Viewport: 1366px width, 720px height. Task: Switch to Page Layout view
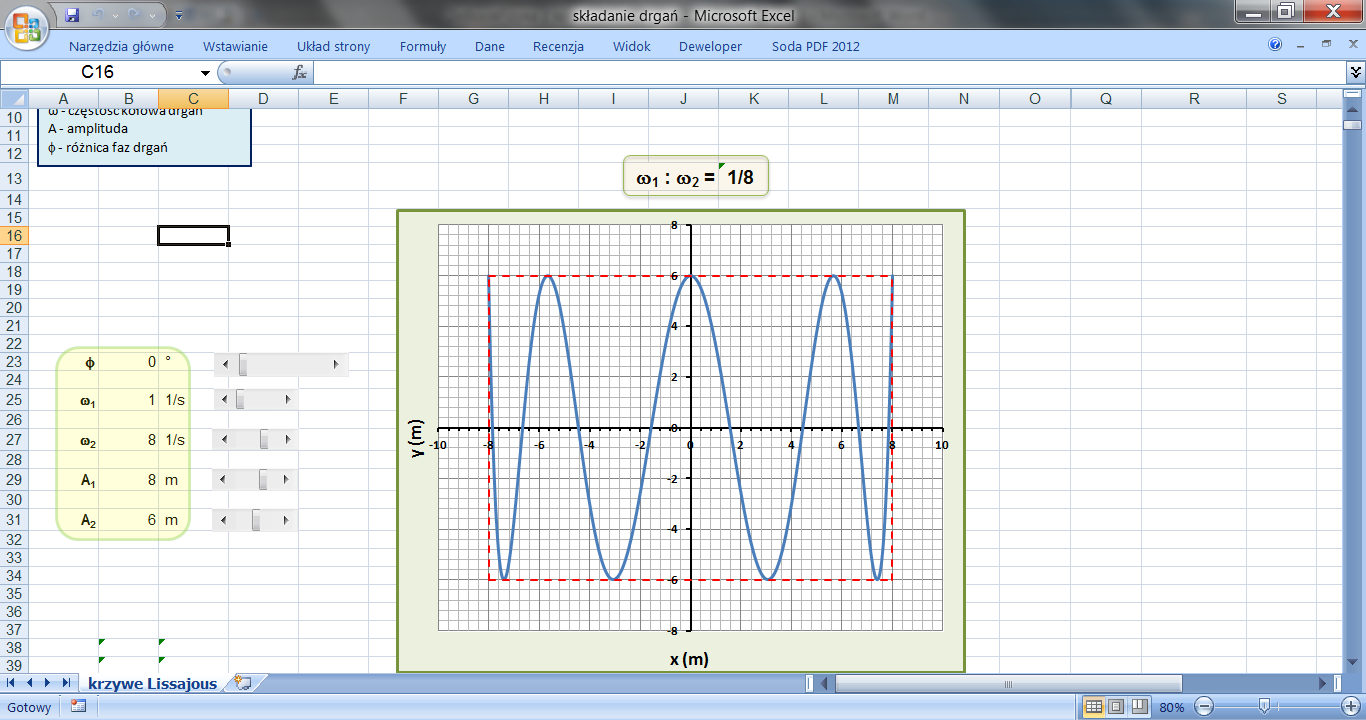tap(1116, 706)
